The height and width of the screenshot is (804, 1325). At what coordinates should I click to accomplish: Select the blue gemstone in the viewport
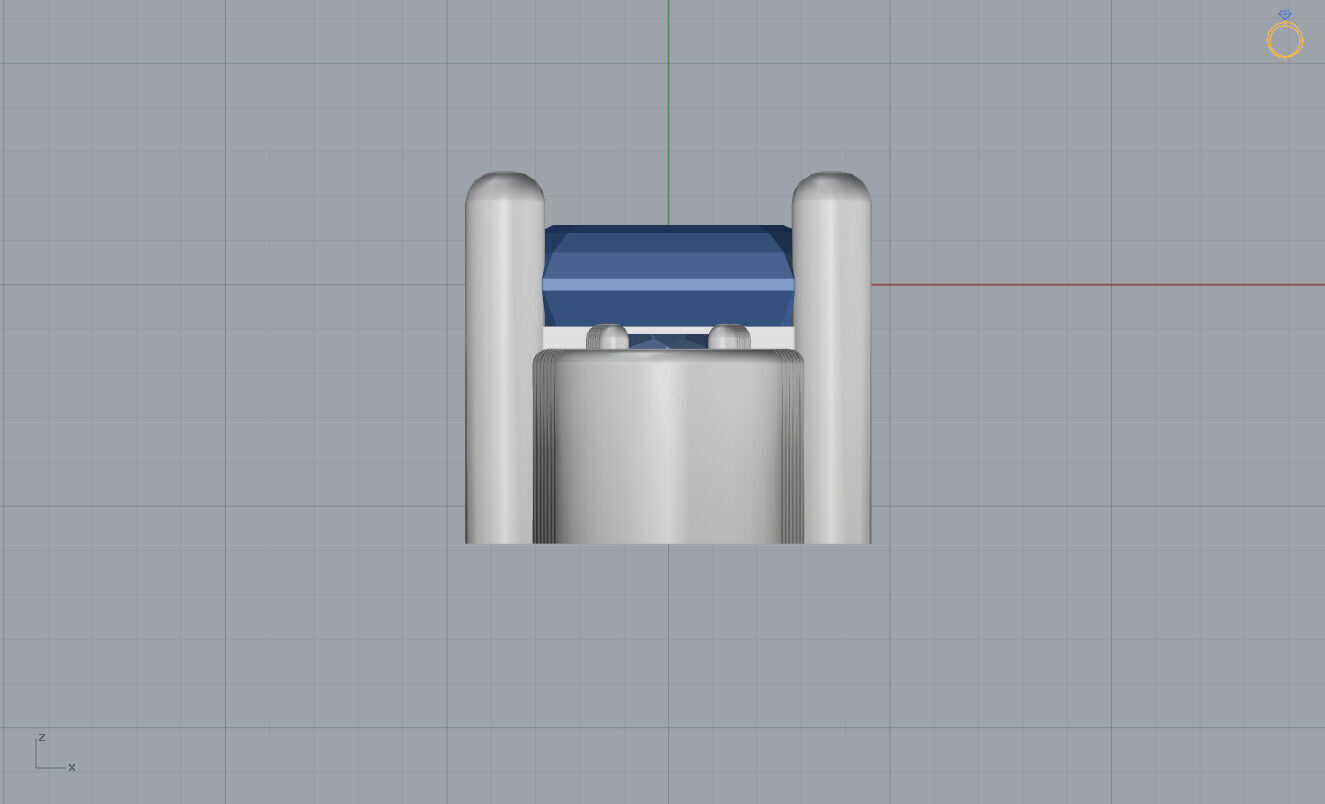(668, 276)
